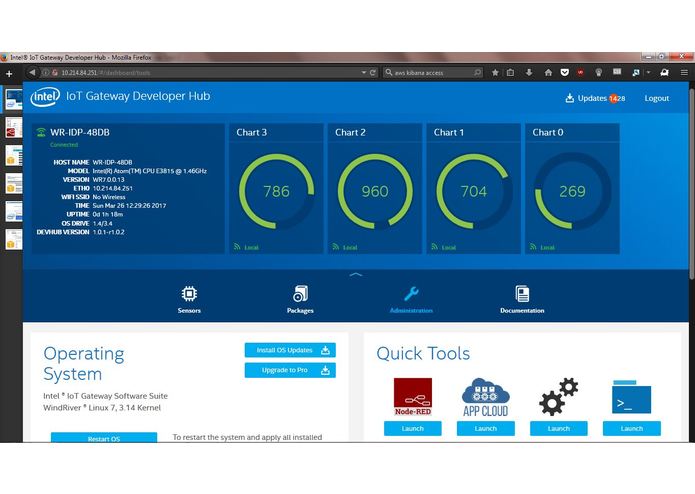Click the version value WR7.0.0.13

point(109,179)
